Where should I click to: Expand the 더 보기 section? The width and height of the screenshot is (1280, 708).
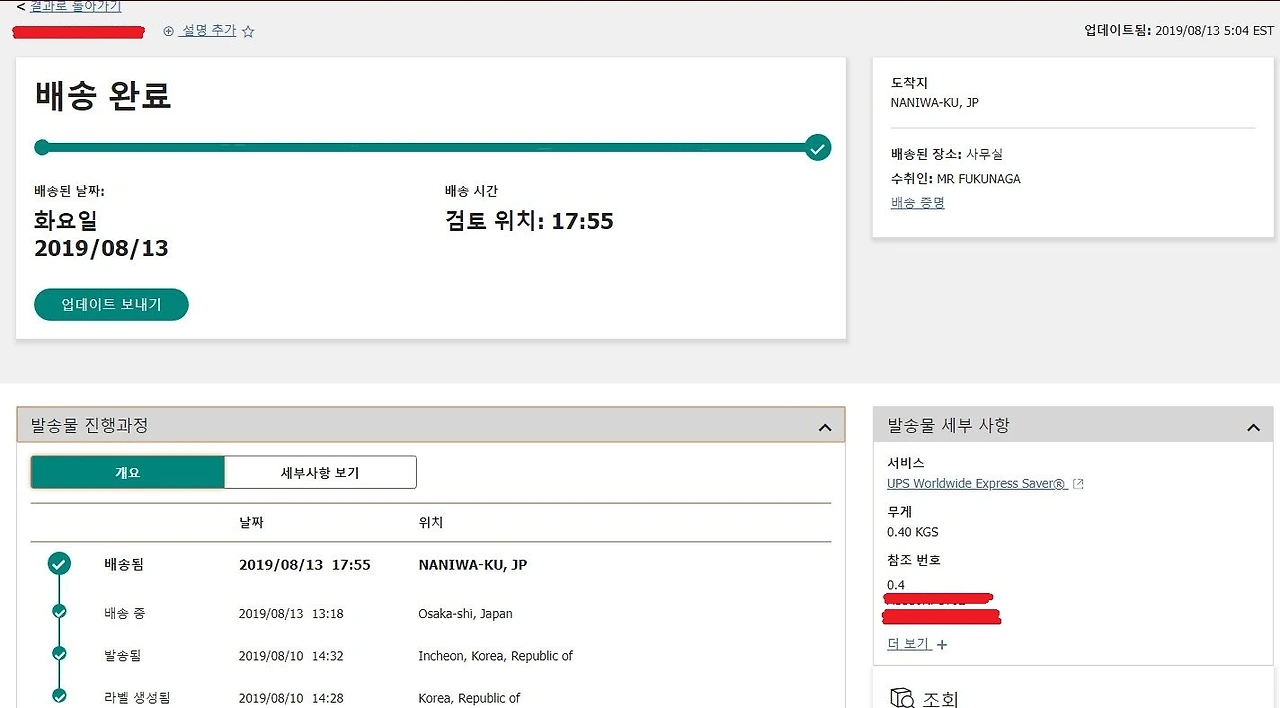pos(911,643)
